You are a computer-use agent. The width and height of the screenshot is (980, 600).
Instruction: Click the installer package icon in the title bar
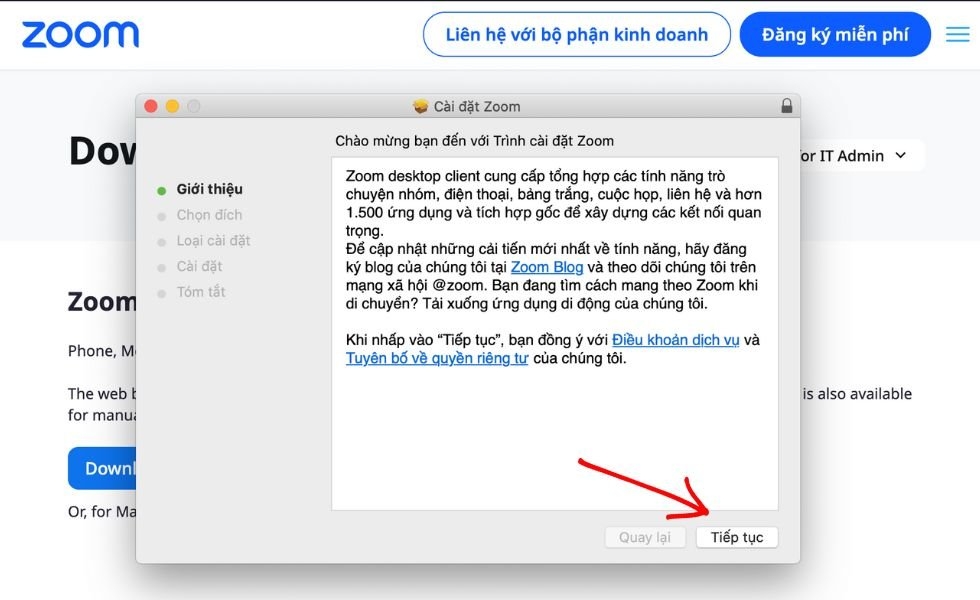pyautogui.click(x=418, y=106)
